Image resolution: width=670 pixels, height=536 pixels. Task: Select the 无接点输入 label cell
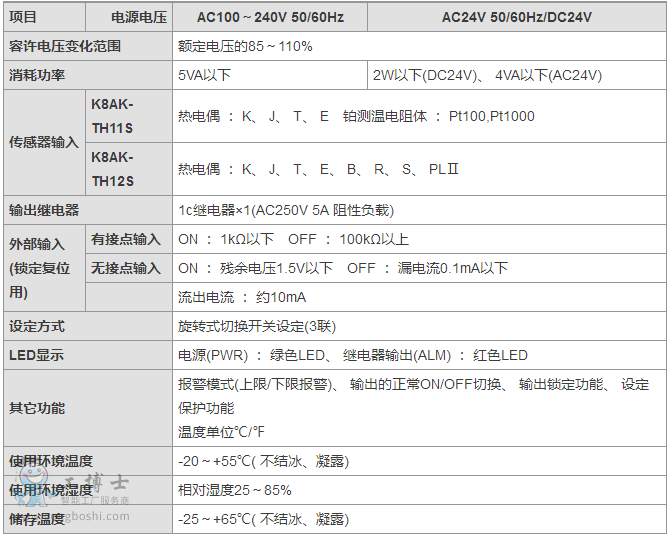pos(127,268)
